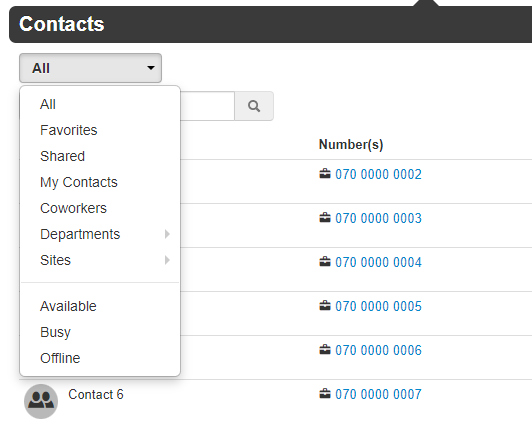Viewport: 532px width, 423px height.
Task: Call number 070 0000 0005
Action: (x=378, y=306)
